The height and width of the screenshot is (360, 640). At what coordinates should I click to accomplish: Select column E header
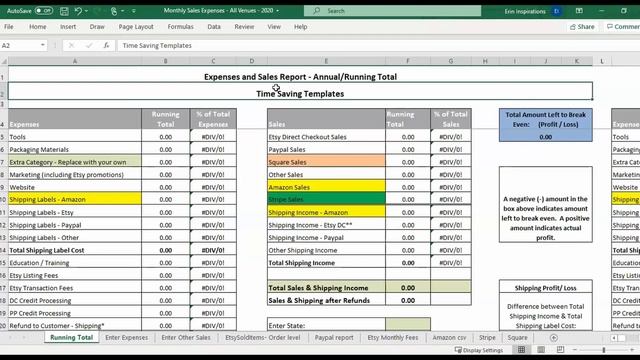coord(326,61)
